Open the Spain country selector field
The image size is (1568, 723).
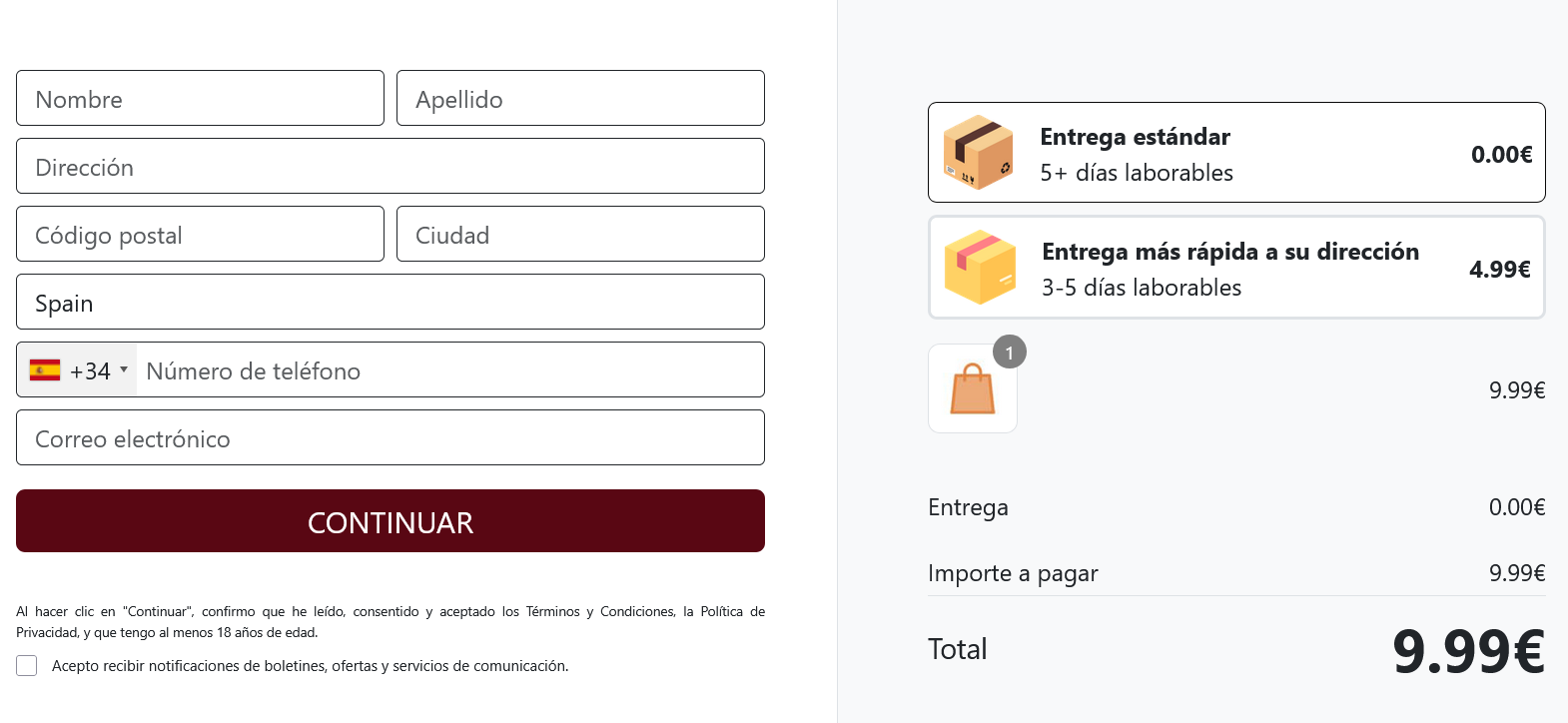[x=391, y=302]
